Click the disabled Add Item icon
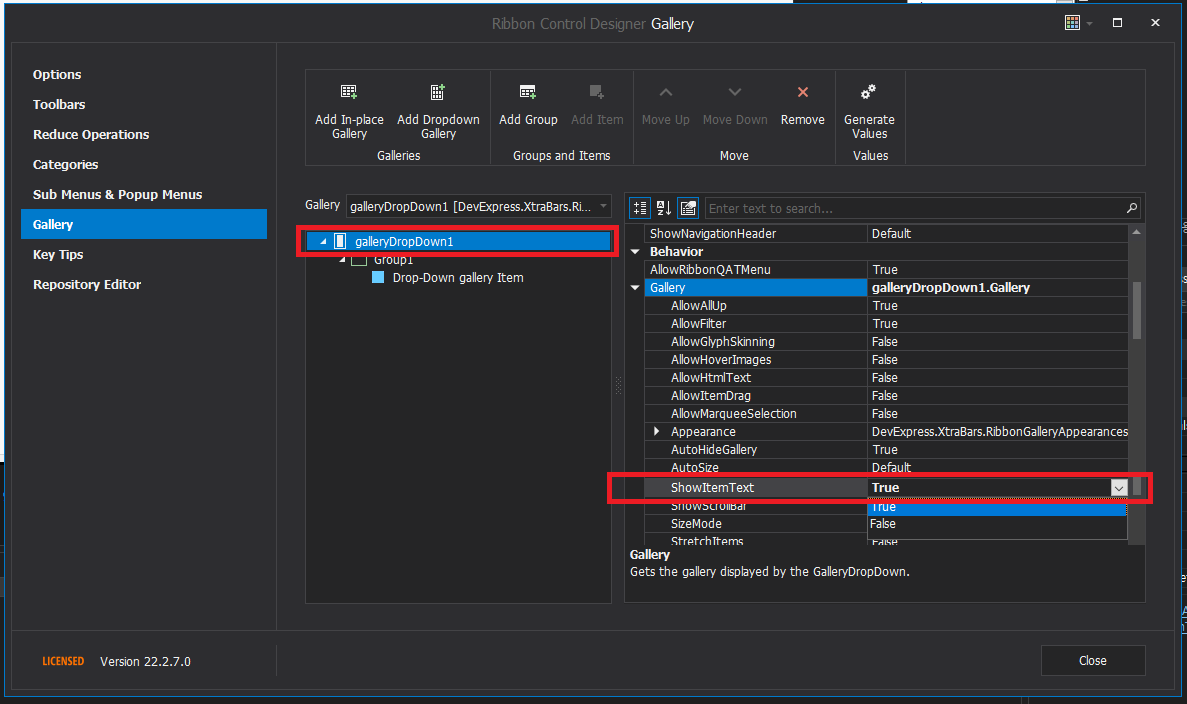1187x704 pixels. click(597, 92)
